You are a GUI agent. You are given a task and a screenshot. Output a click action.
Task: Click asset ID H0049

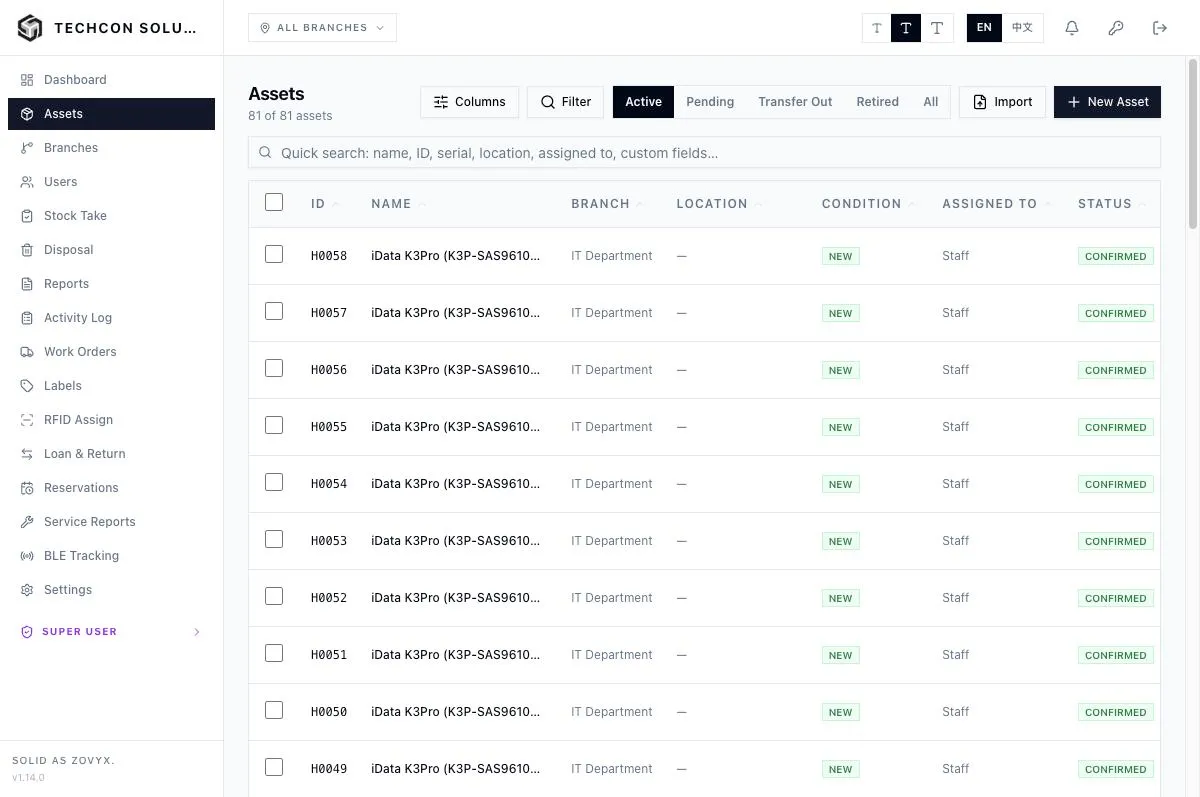(329, 769)
